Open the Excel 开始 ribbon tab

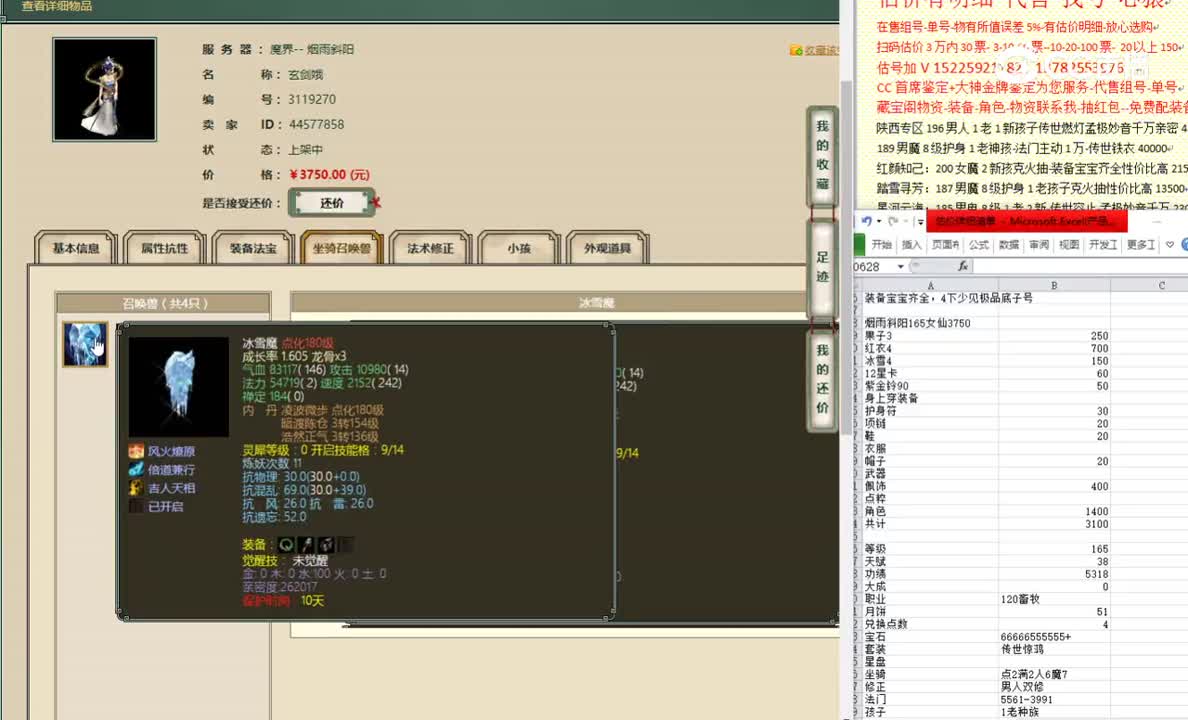point(881,245)
